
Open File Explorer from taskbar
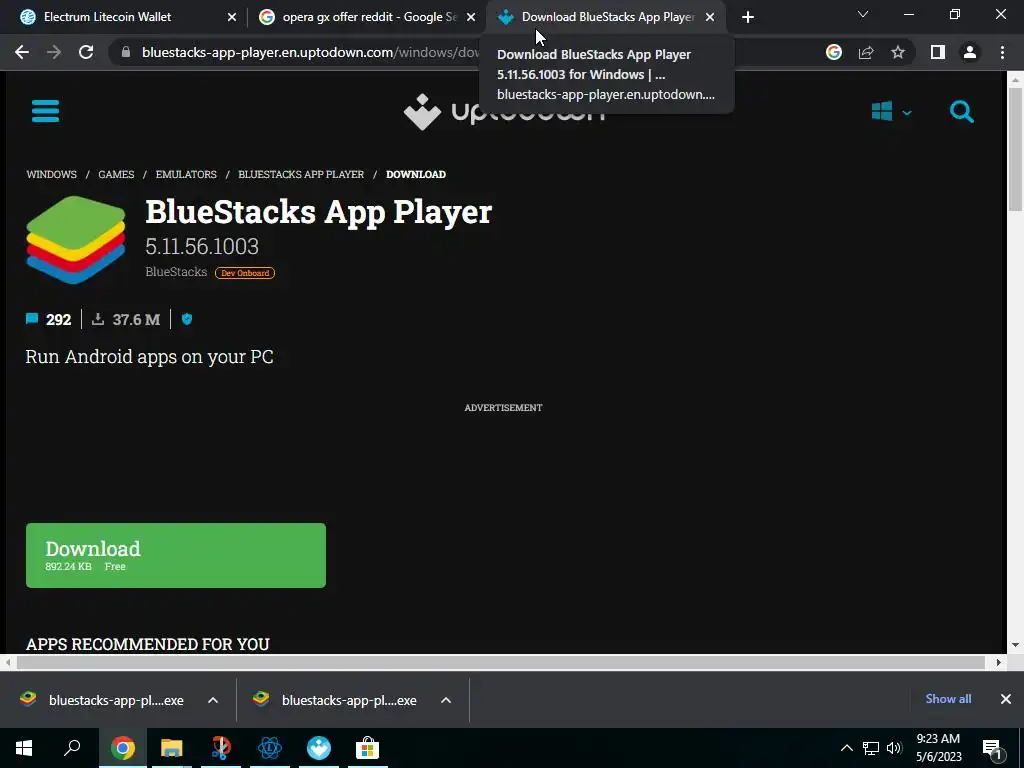[172, 748]
